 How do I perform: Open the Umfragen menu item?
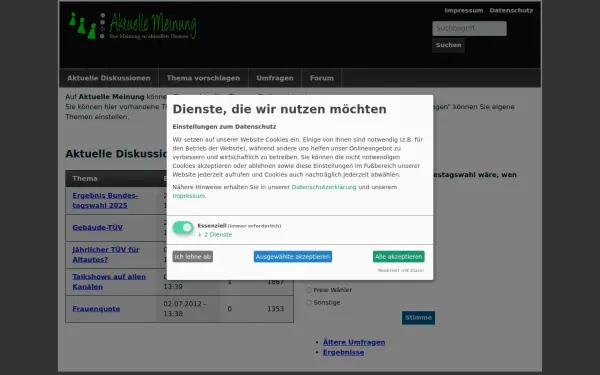pos(275,78)
